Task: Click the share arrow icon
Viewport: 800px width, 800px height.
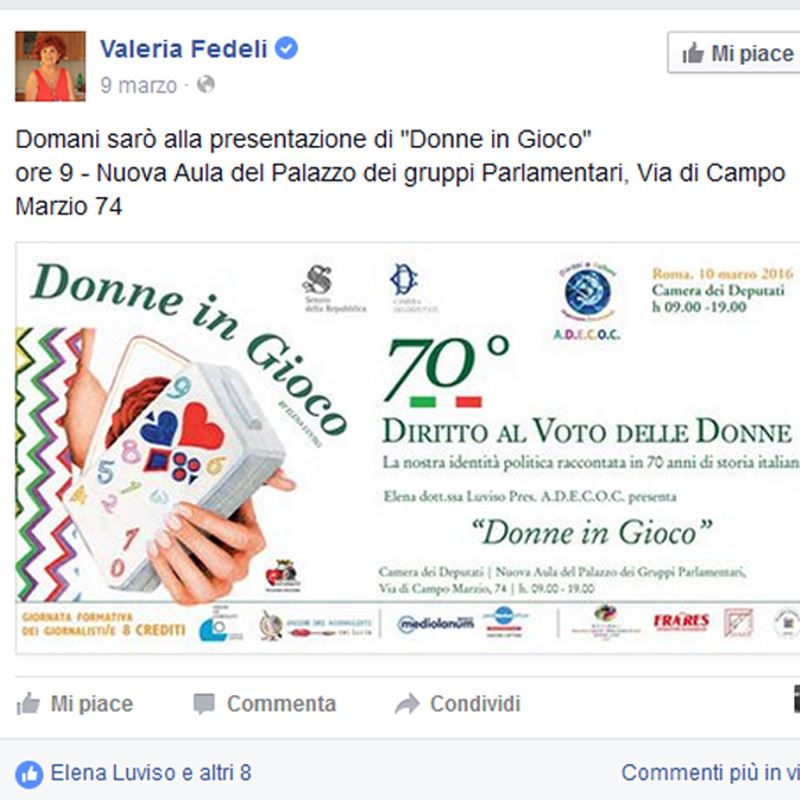Action: 407,704
